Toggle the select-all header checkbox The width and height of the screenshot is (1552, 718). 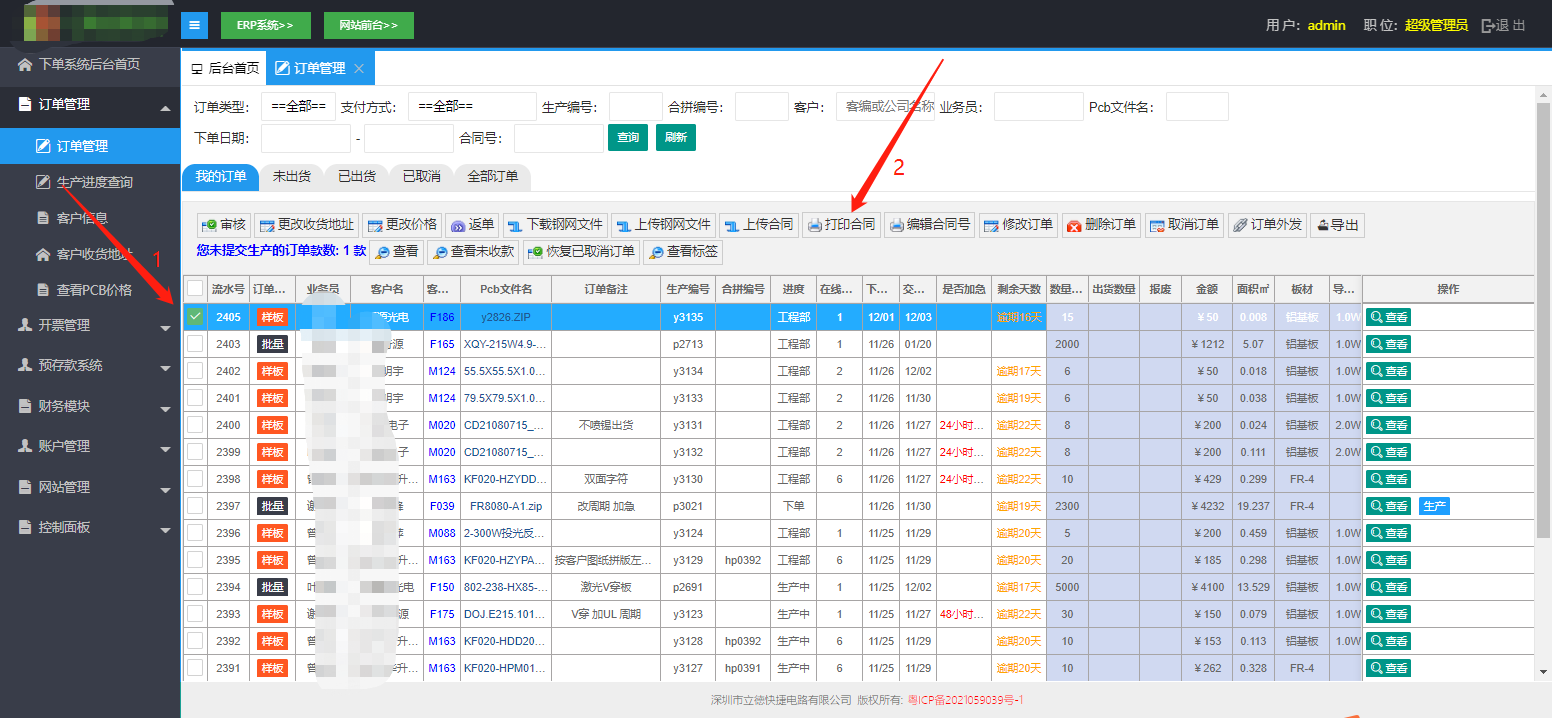tap(195, 289)
